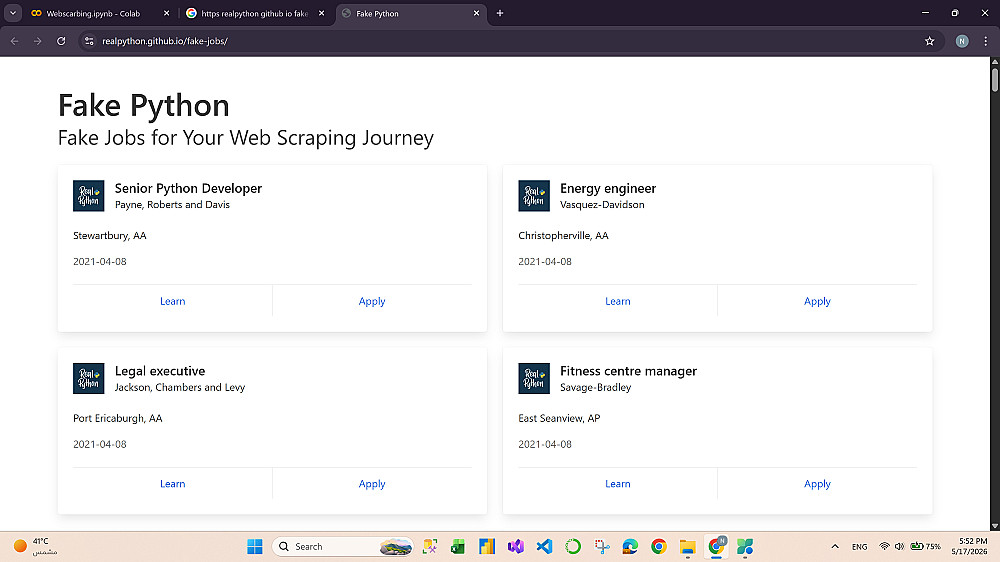Click the Real Python logo on Energy engineer card
This screenshot has height=562, width=1000.
pos(534,196)
